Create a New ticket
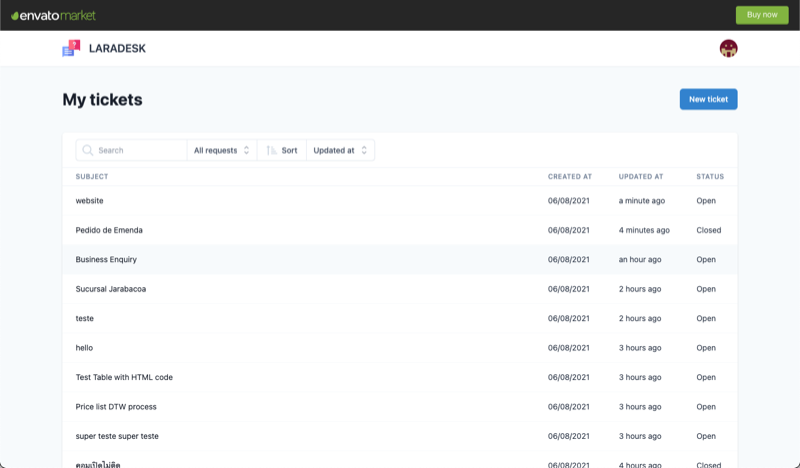 [x=708, y=99]
